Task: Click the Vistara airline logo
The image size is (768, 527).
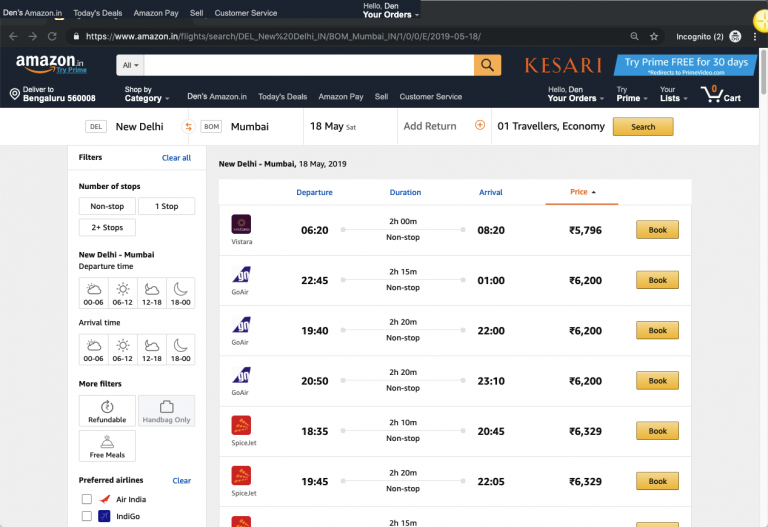Action: pos(241,224)
